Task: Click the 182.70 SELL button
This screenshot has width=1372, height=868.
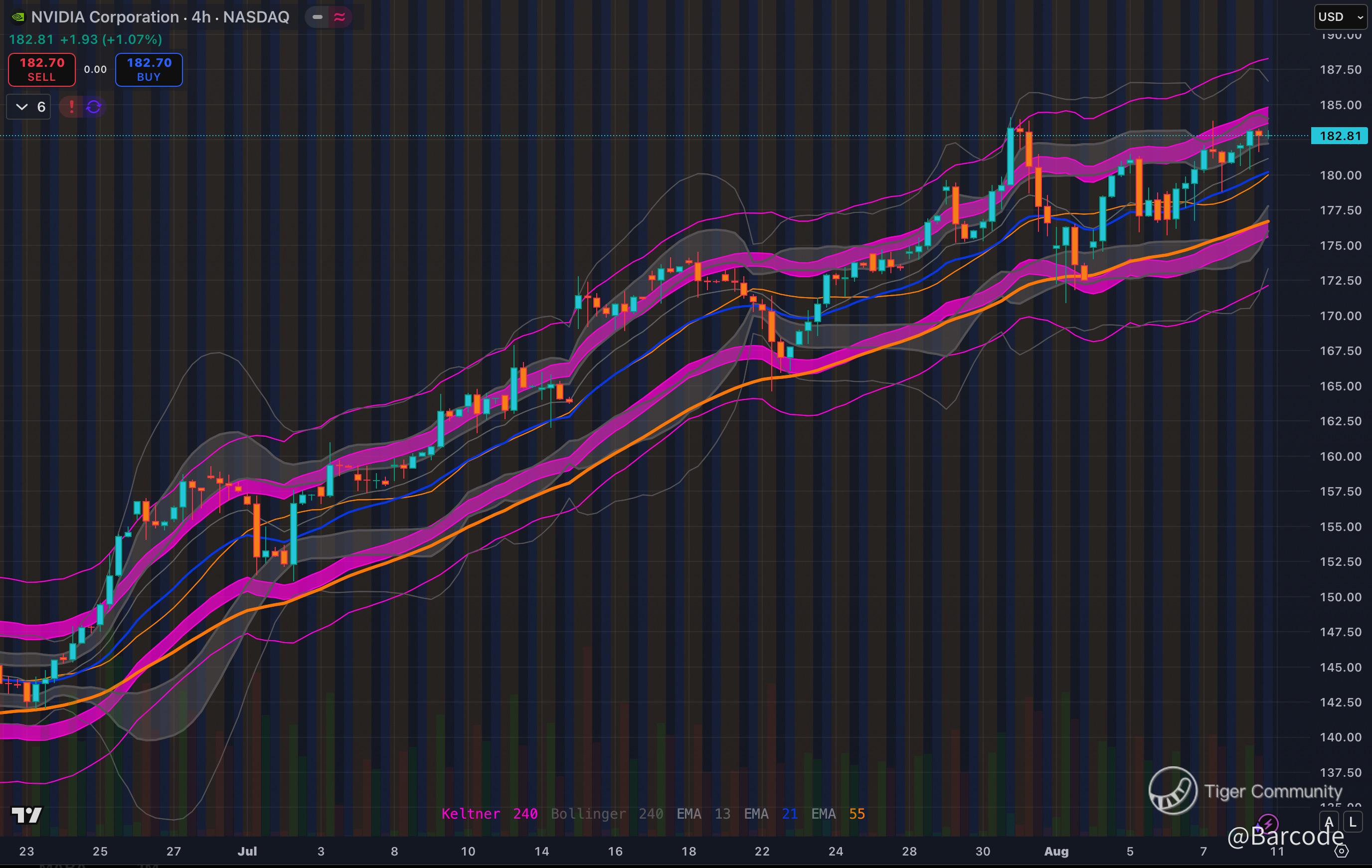Action: tap(41, 69)
